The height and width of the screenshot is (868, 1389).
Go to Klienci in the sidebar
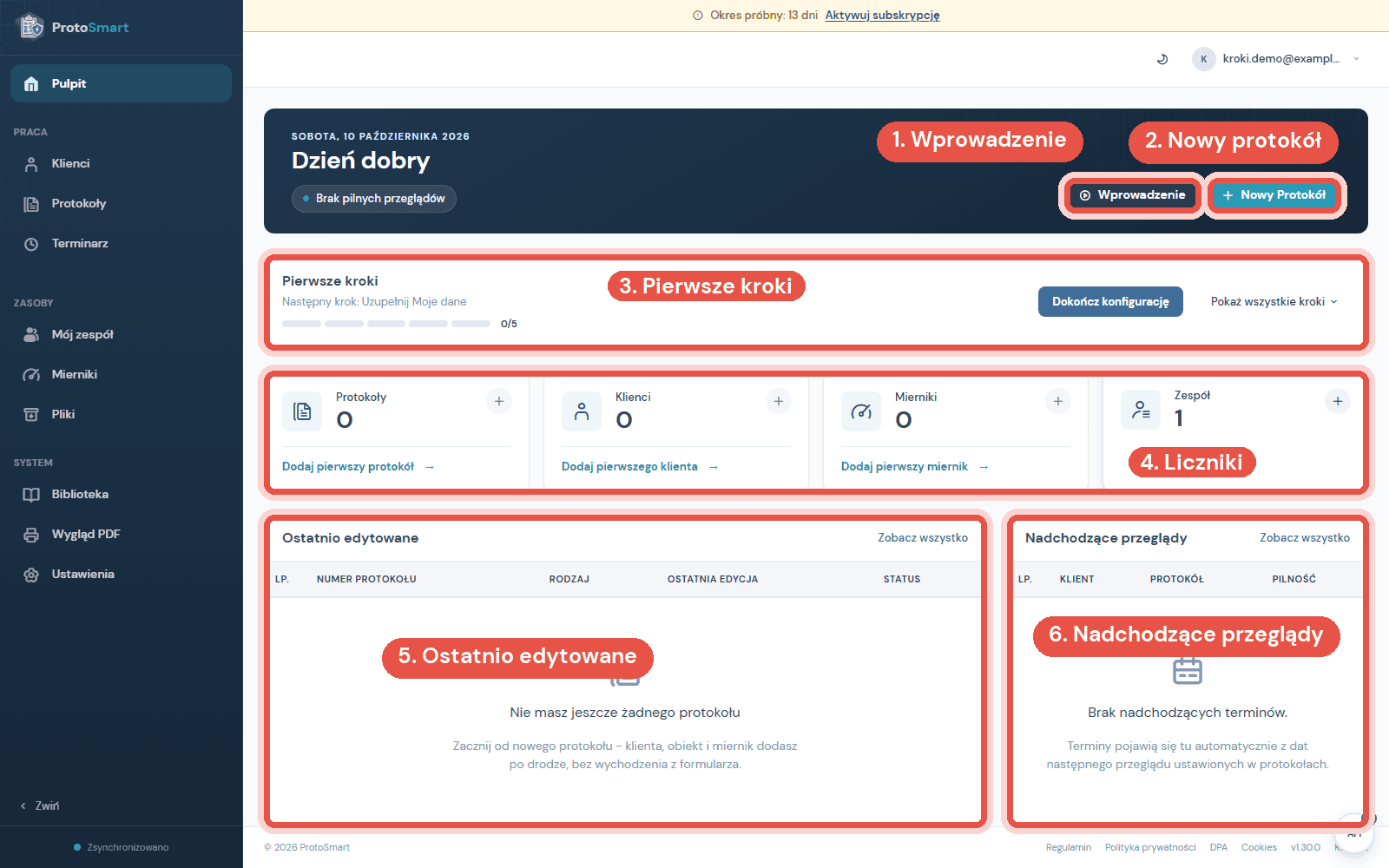(x=121, y=163)
